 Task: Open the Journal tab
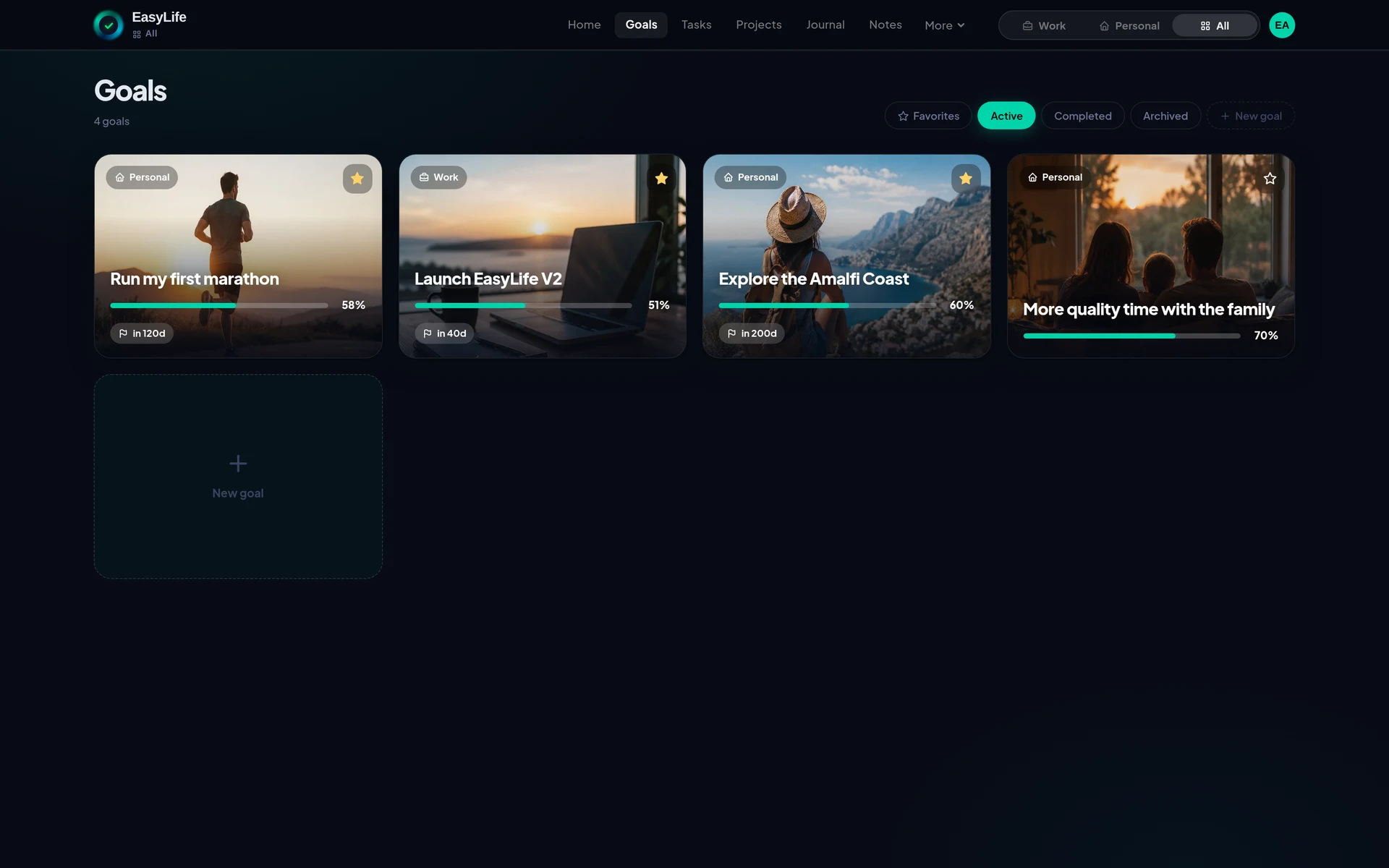pos(825,25)
